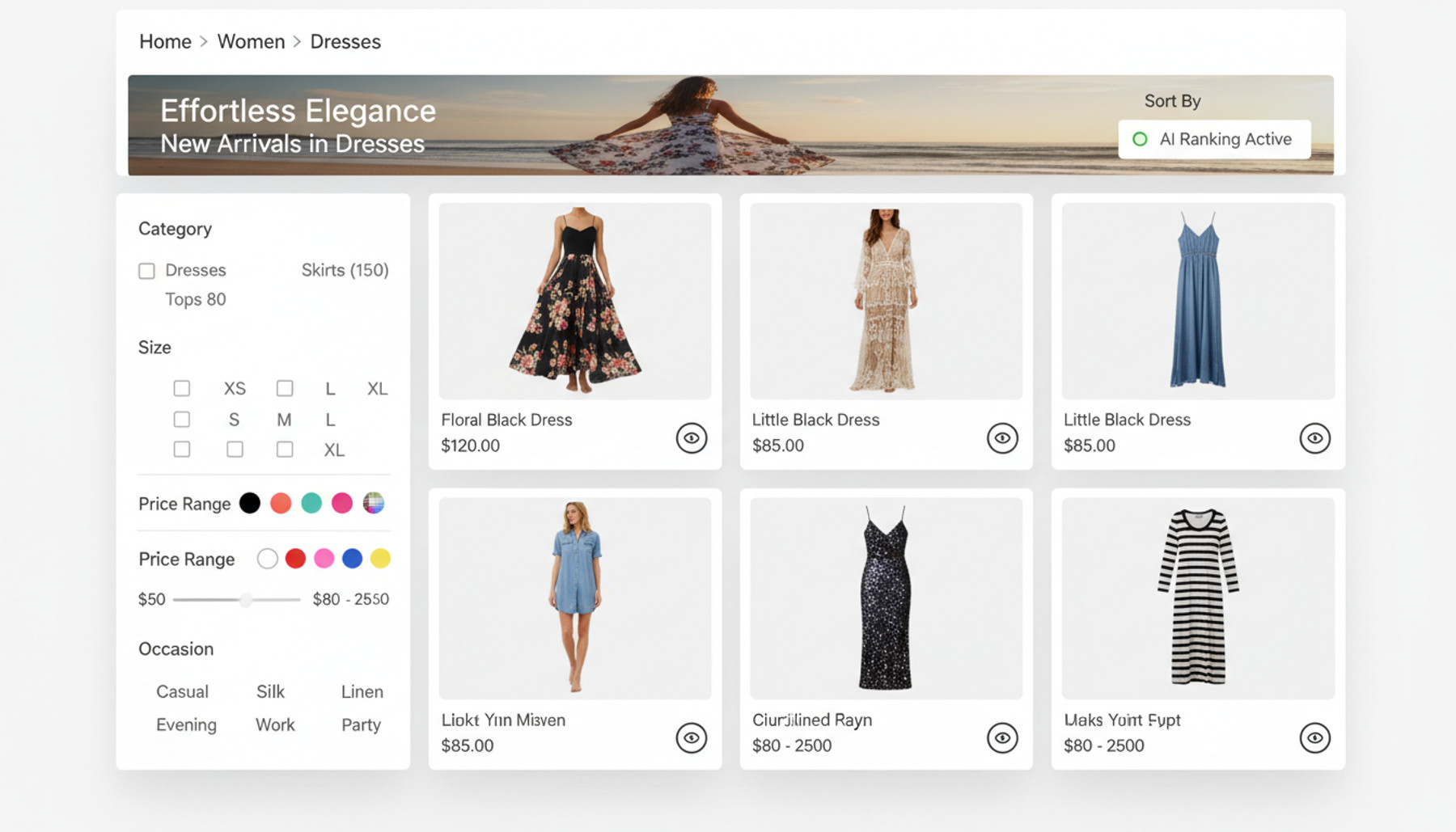The height and width of the screenshot is (832, 1456).
Task: Open the AI Ranking Active sort dropdown
Action: point(1214,139)
